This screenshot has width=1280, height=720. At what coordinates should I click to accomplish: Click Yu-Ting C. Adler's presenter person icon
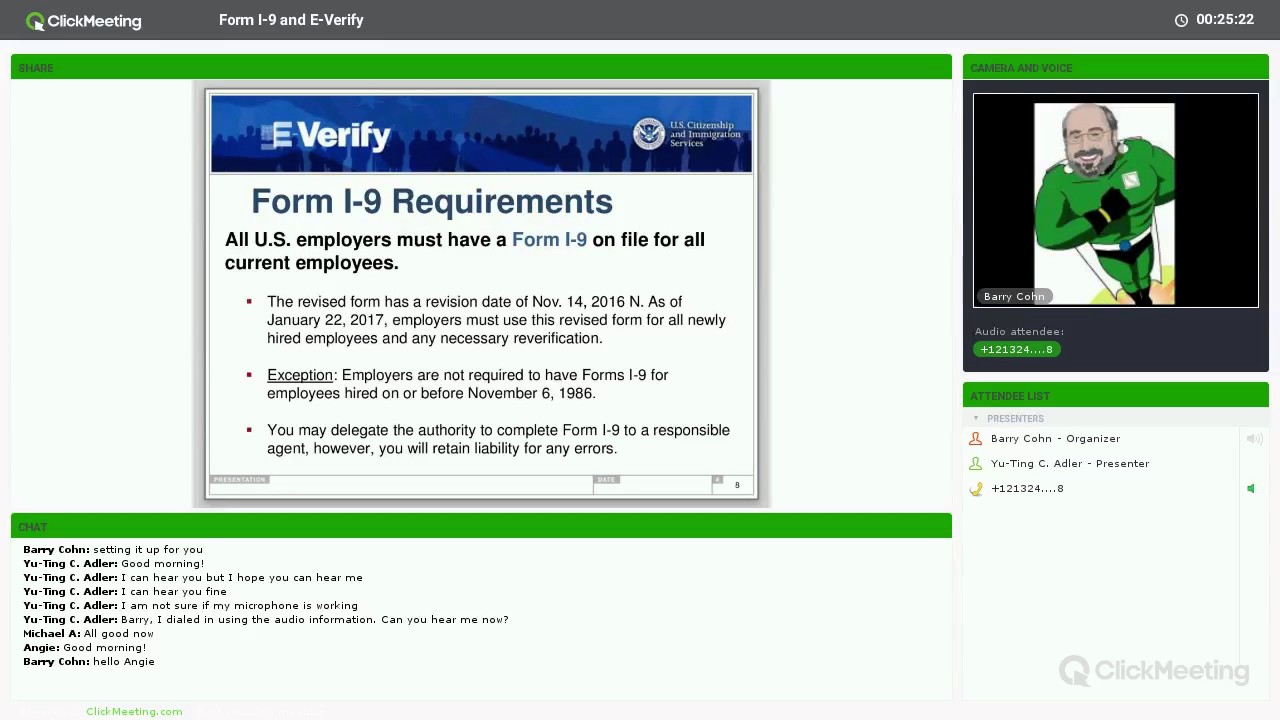click(976, 463)
